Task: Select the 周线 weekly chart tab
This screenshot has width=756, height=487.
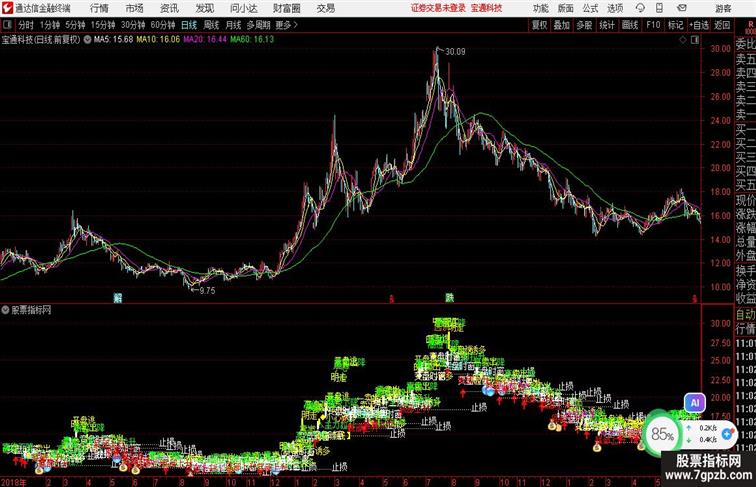Action: [211, 25]
